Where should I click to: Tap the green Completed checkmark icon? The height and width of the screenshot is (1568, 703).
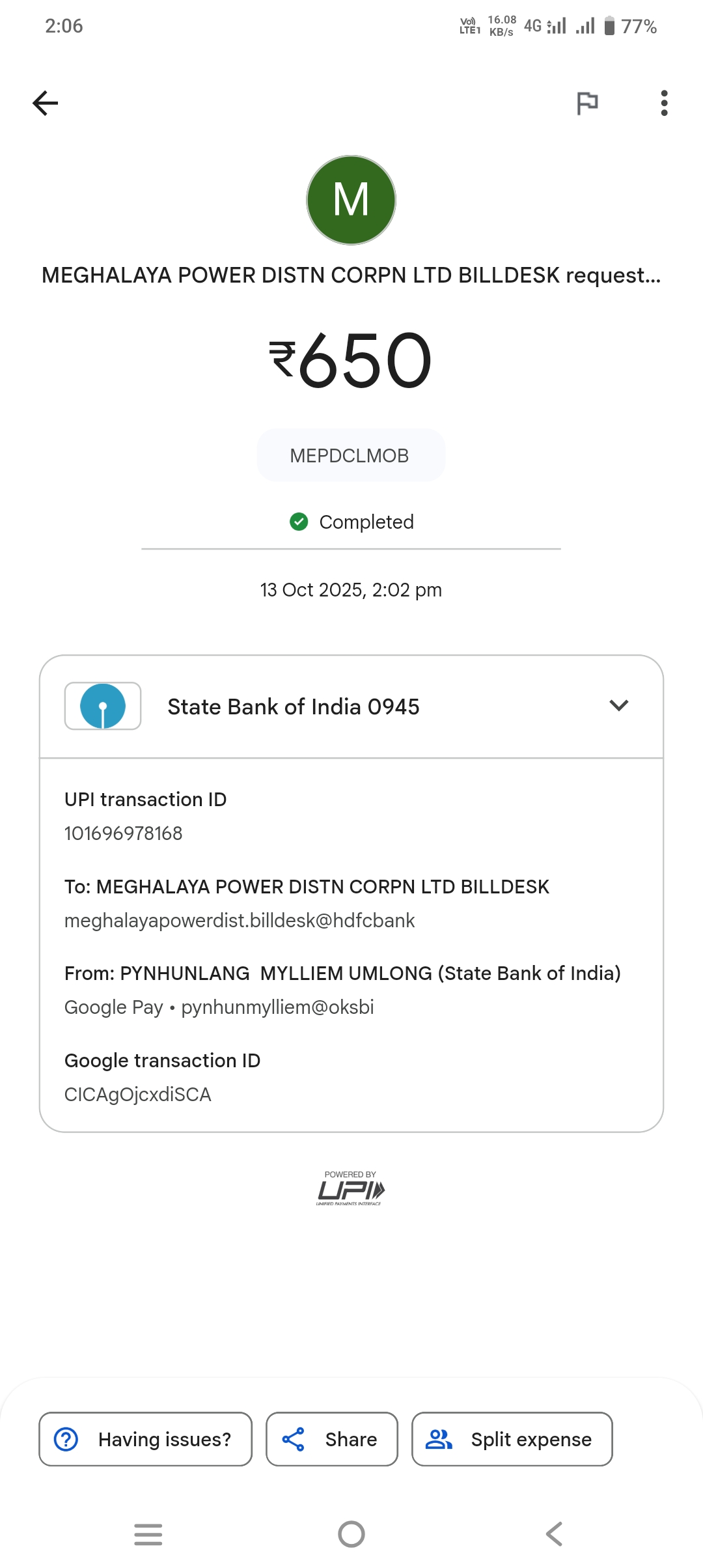click(299, 522)
